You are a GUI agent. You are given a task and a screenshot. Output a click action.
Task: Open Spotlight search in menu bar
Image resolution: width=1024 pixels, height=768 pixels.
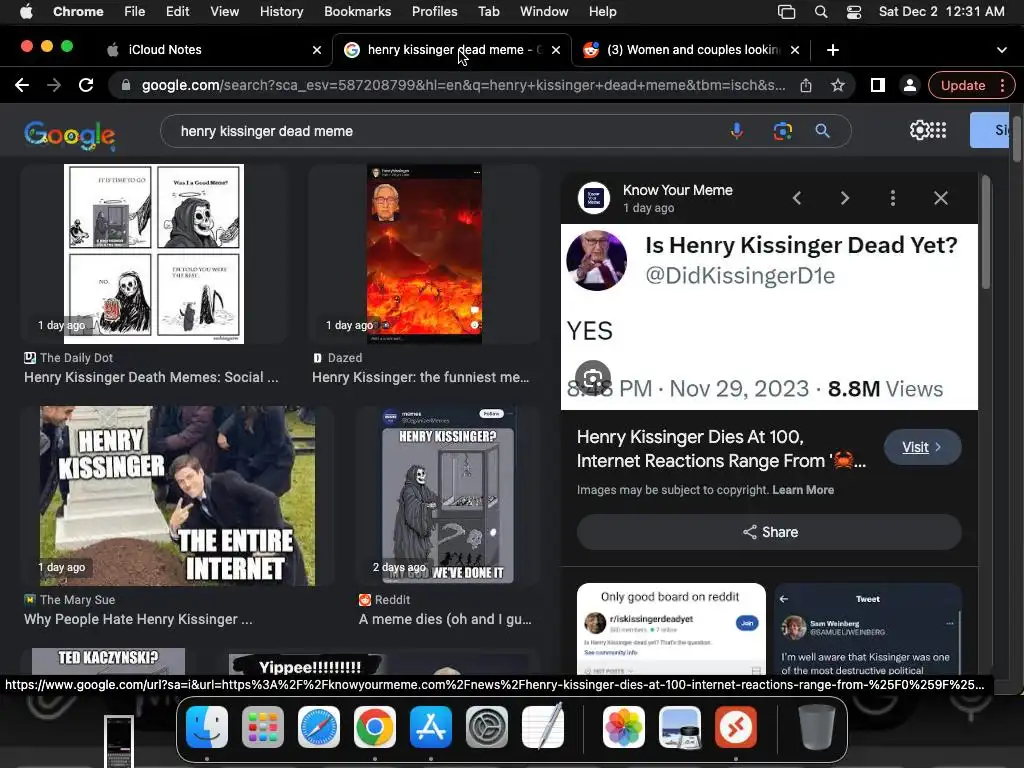coord(821,12)
